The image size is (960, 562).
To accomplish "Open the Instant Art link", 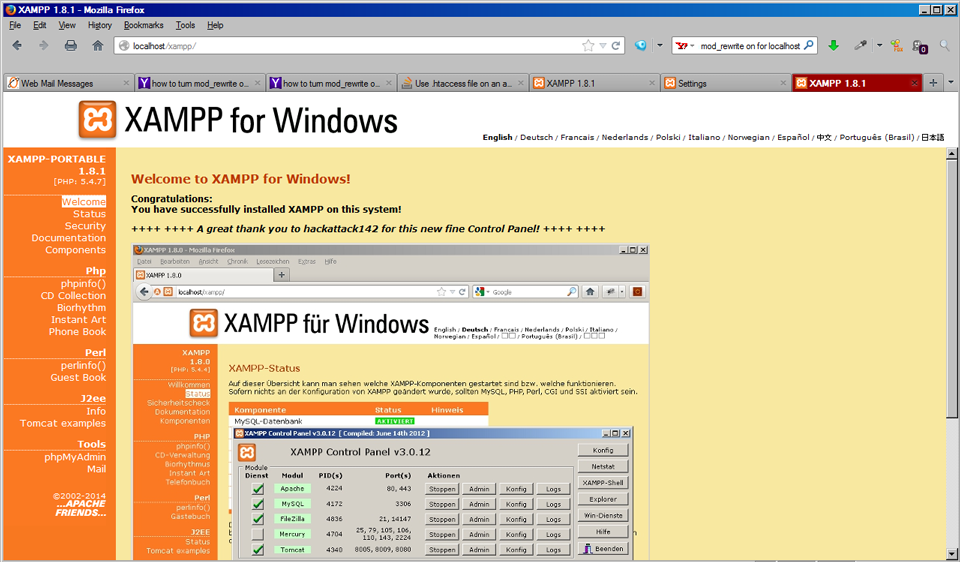I will point(78,320).
